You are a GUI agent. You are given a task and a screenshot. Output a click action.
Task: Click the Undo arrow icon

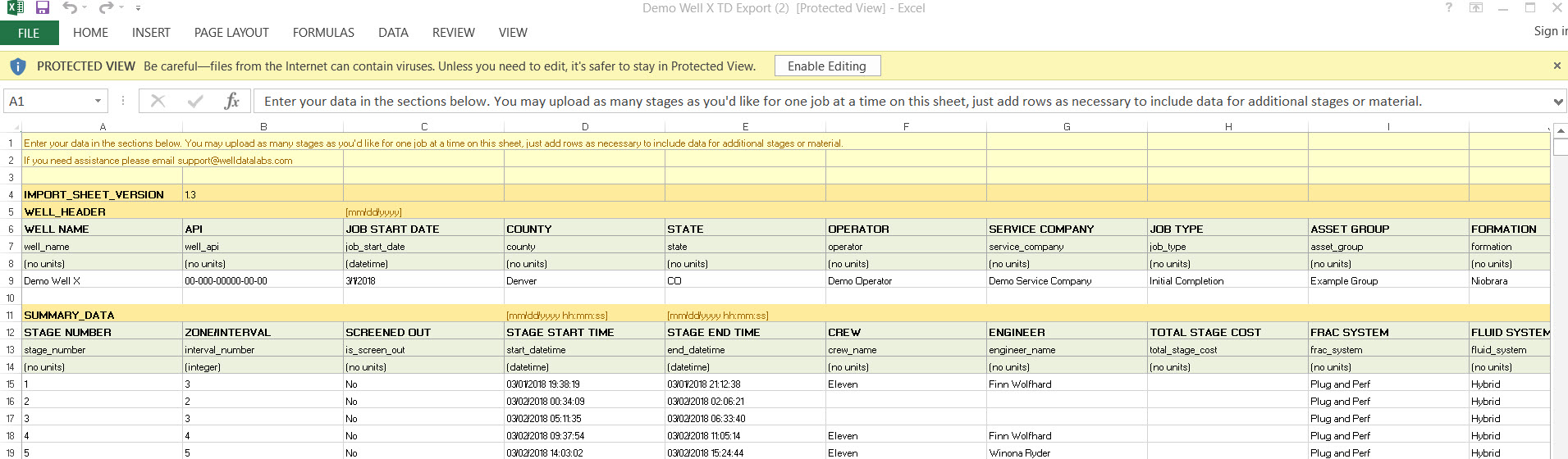(x=70, y=8)
